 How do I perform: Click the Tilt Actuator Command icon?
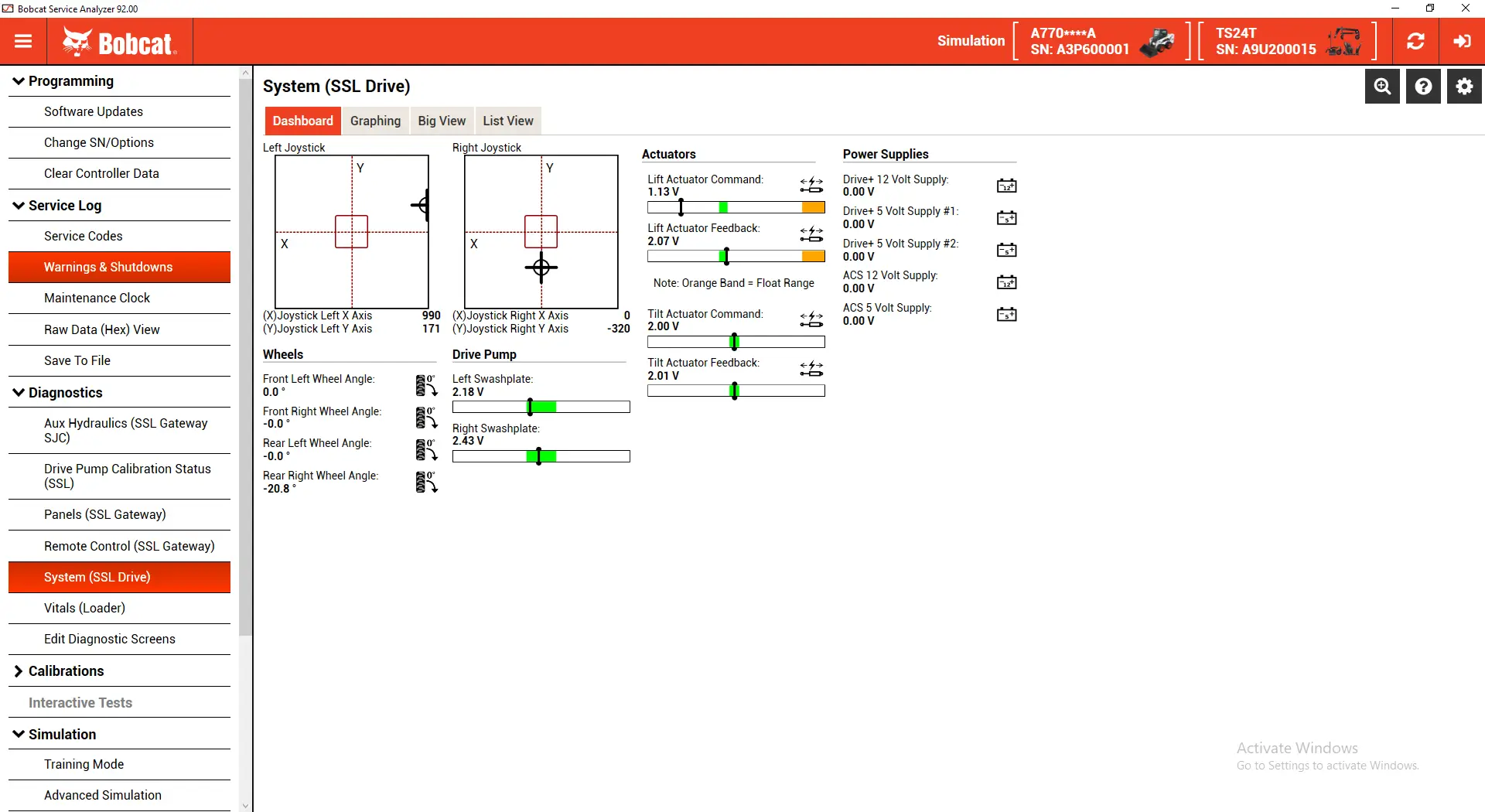pyautogui.click(x=811, y=320)
